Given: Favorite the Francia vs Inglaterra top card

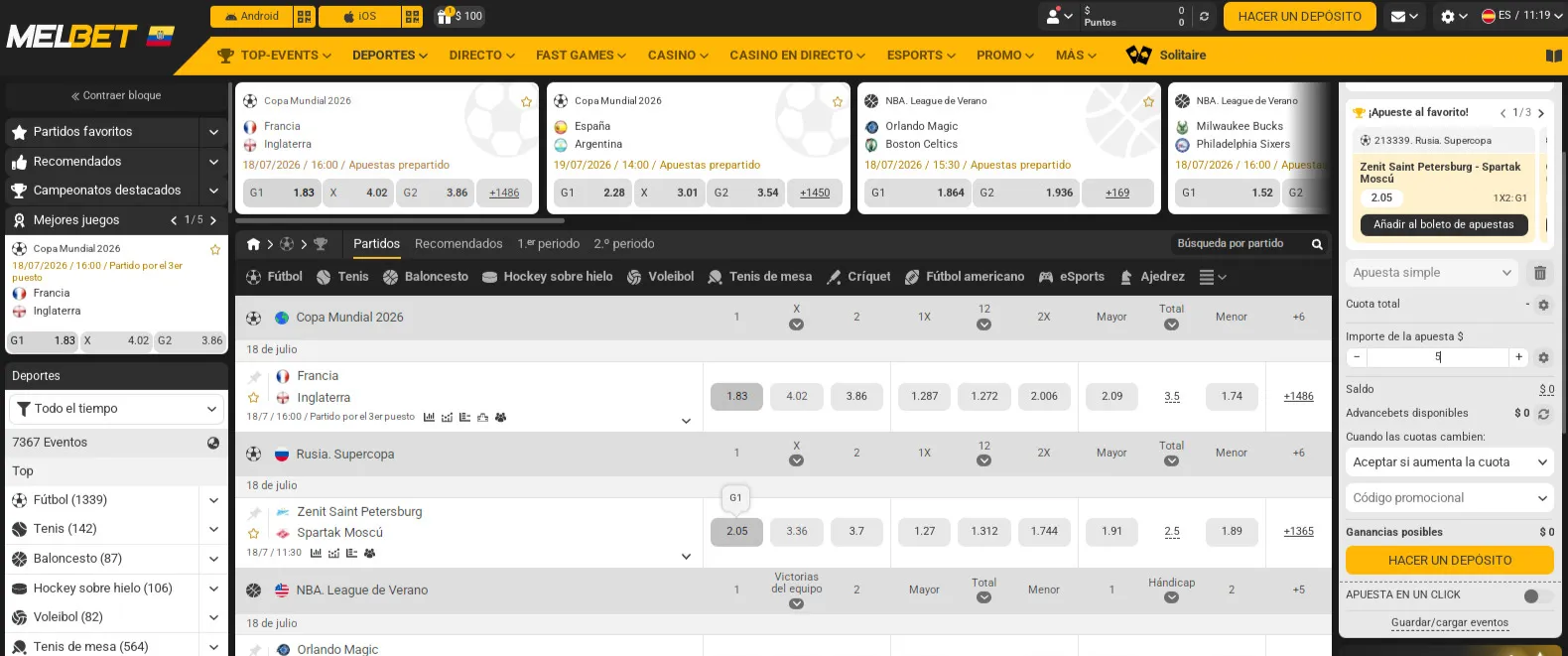Looking at the screenshot, I should 527,101.
